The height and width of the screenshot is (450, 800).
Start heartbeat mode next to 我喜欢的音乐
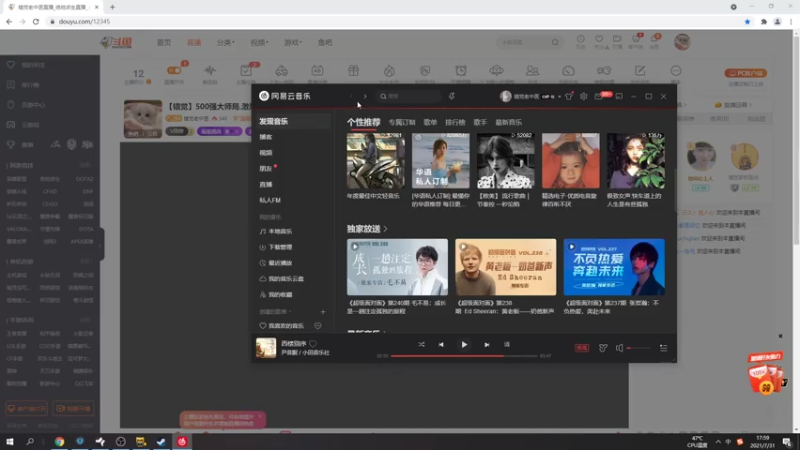pos(318,326)
